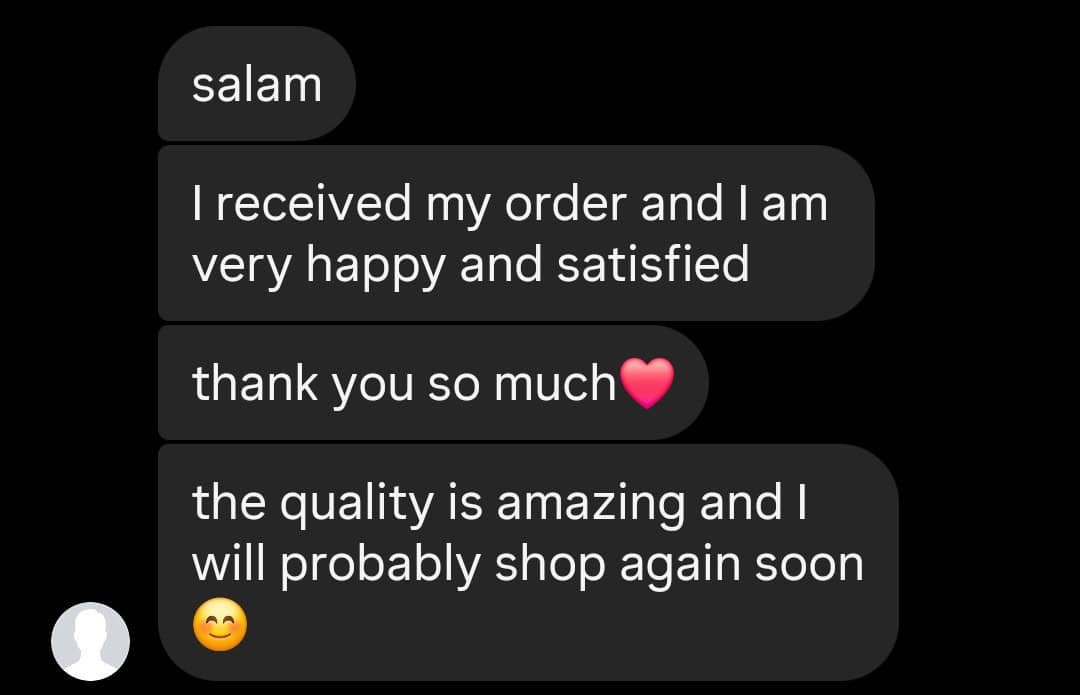Click the word "shop" in last message

[x=550, y=565]
